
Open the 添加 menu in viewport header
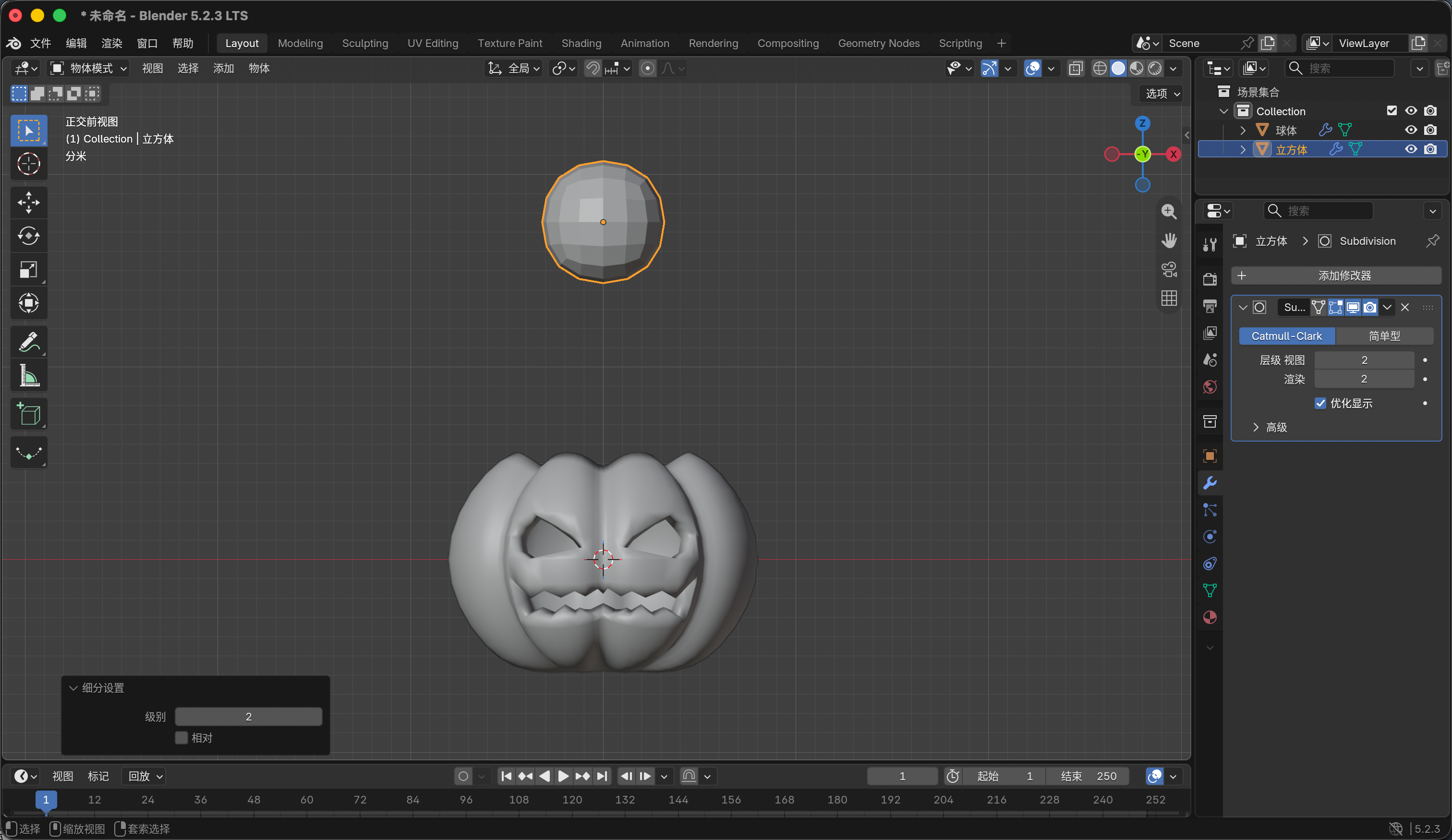point(223,69)
